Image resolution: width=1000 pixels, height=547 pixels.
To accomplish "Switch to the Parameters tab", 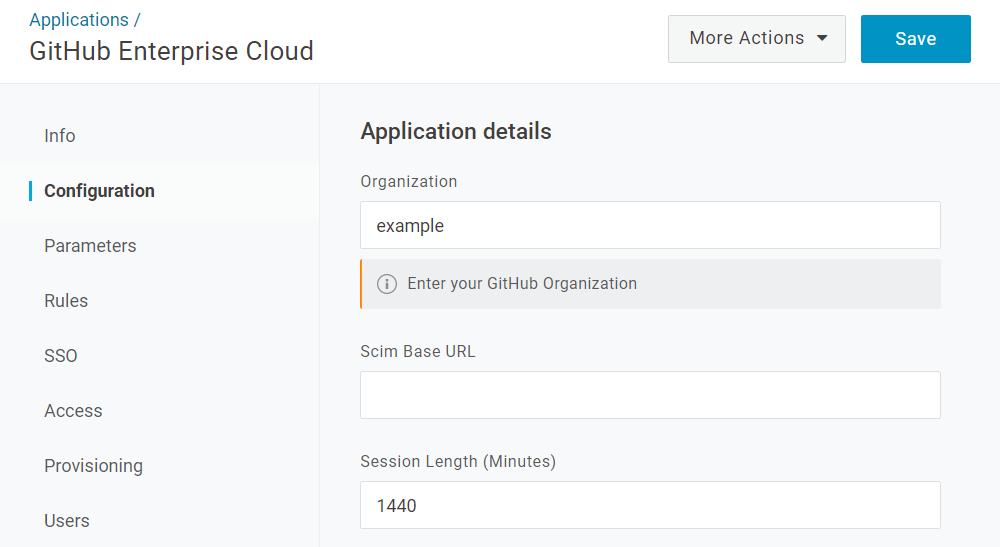I will tap(90, 245).
